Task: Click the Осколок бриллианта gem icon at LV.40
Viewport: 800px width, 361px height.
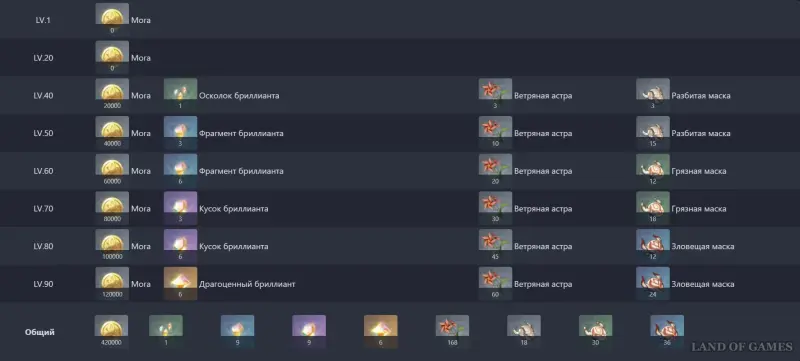Action: 181,95
